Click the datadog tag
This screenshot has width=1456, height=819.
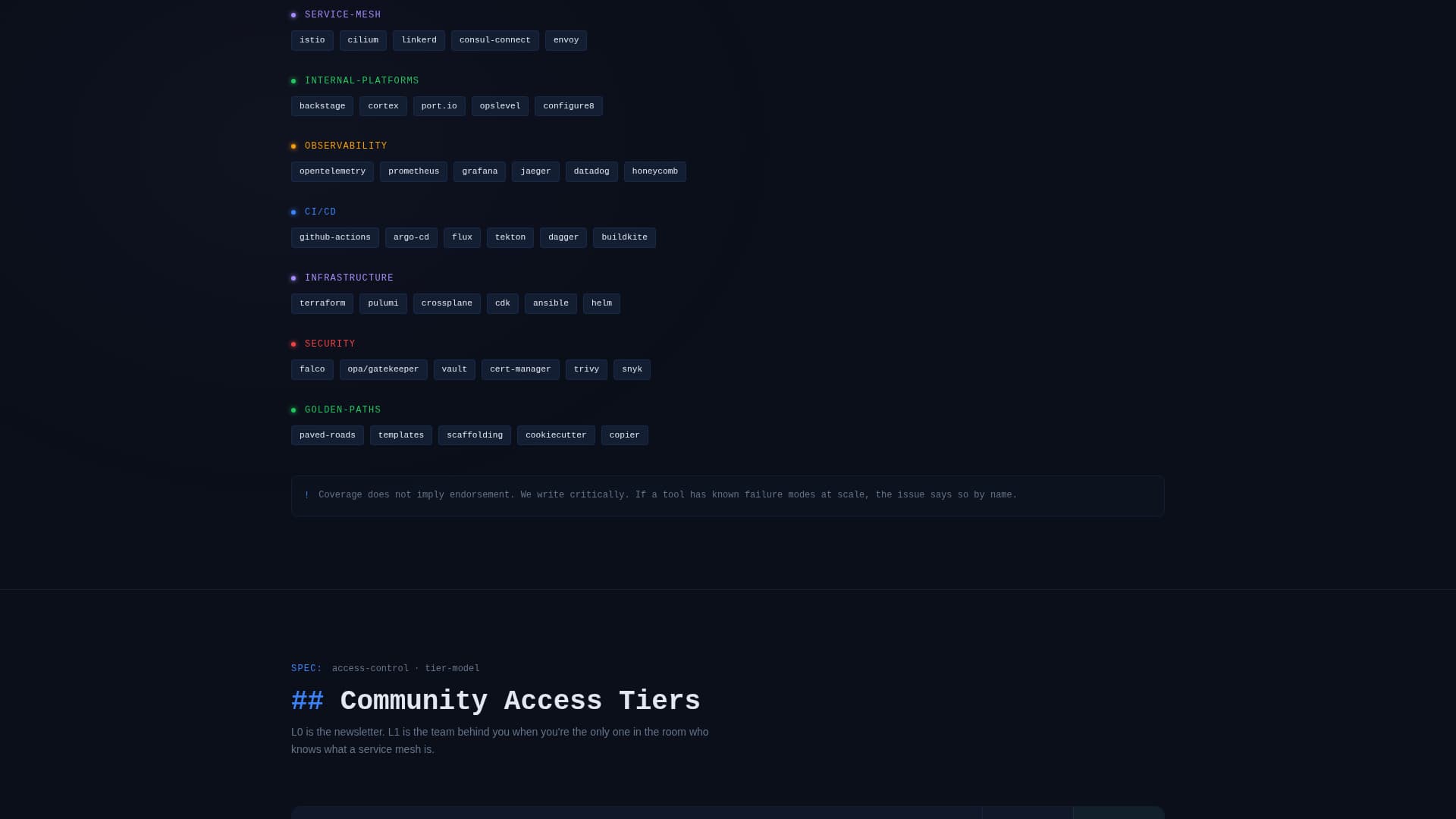coord(591,171)
